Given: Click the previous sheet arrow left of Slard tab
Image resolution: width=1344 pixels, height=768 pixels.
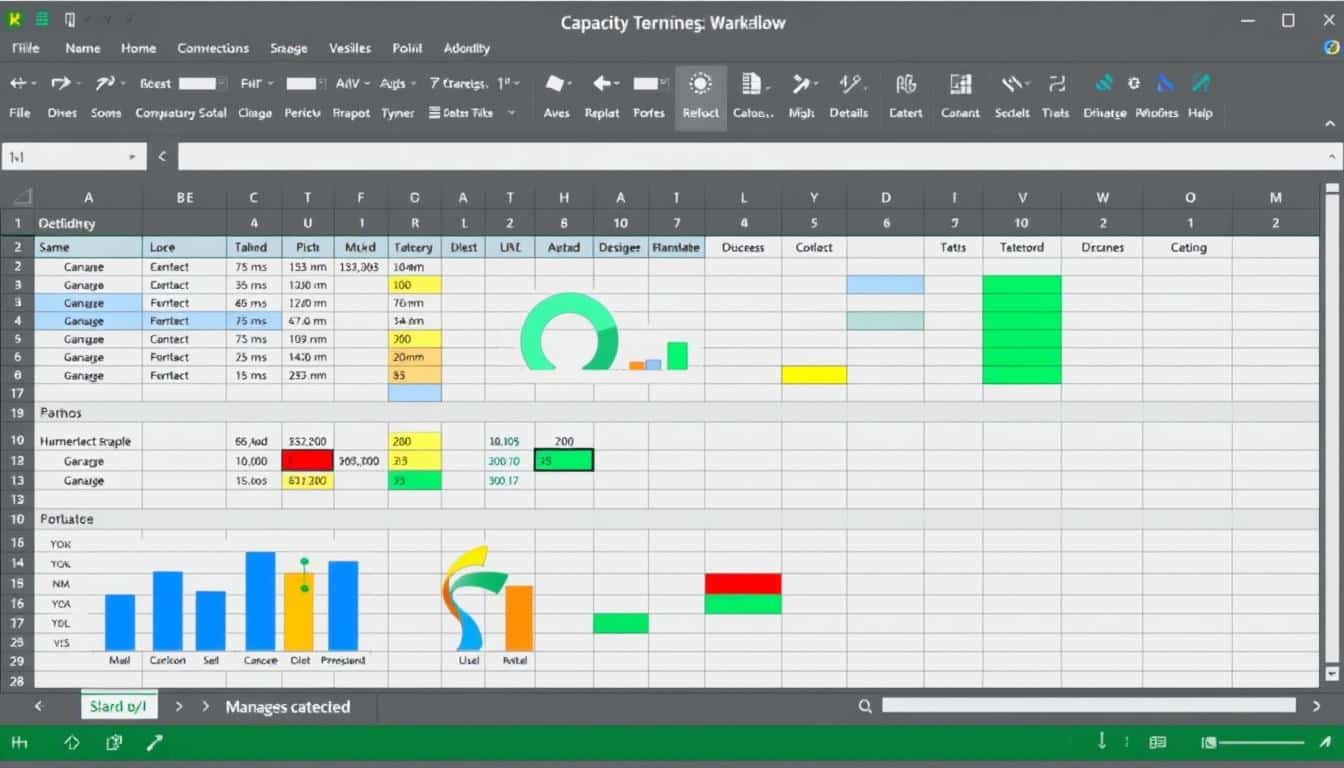Looking at the screenshot, I should (x=39, y=706).
